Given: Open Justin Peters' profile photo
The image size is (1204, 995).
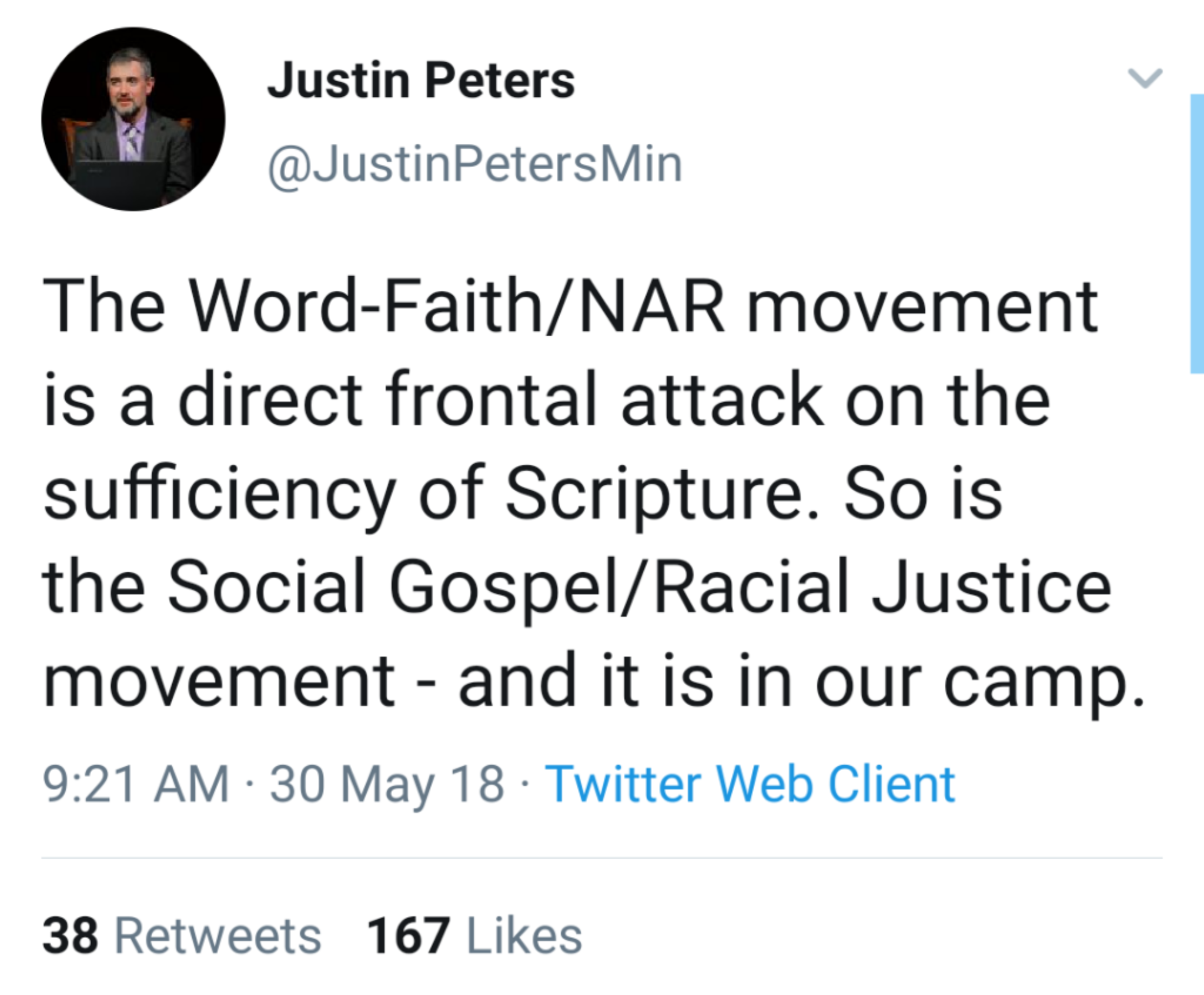Looking at the screenshot, I should (x=133, y=119).
